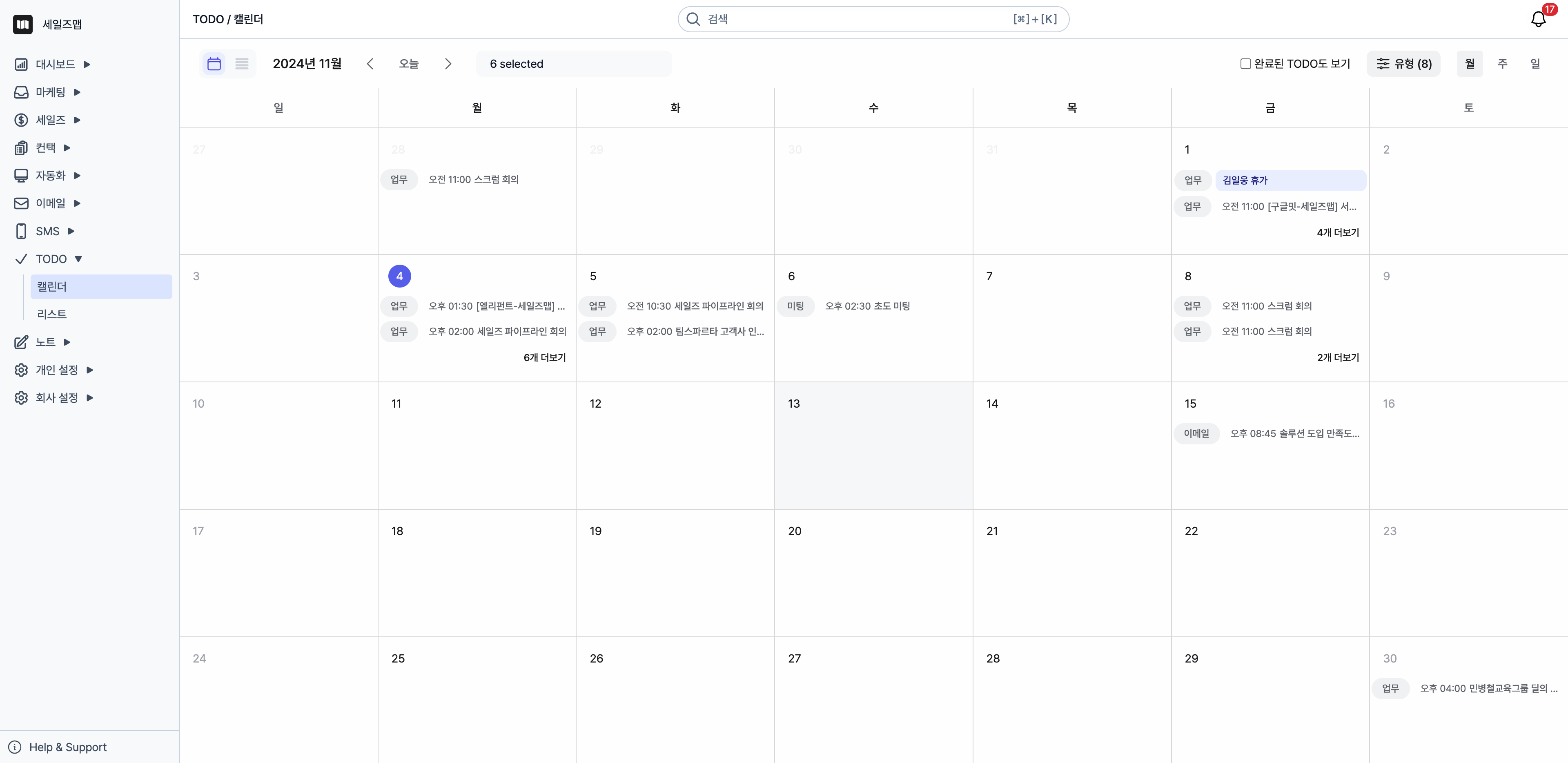Switch to 일 view tab
1568x763 pixels.
tap(1535, 64)
